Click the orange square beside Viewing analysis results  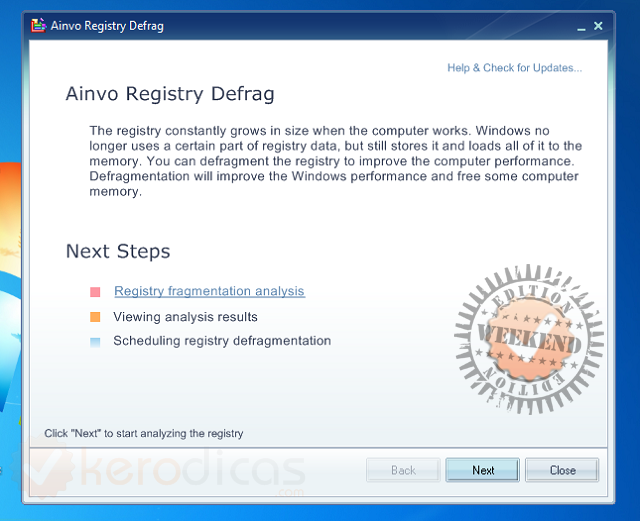[x=95, y=317]
